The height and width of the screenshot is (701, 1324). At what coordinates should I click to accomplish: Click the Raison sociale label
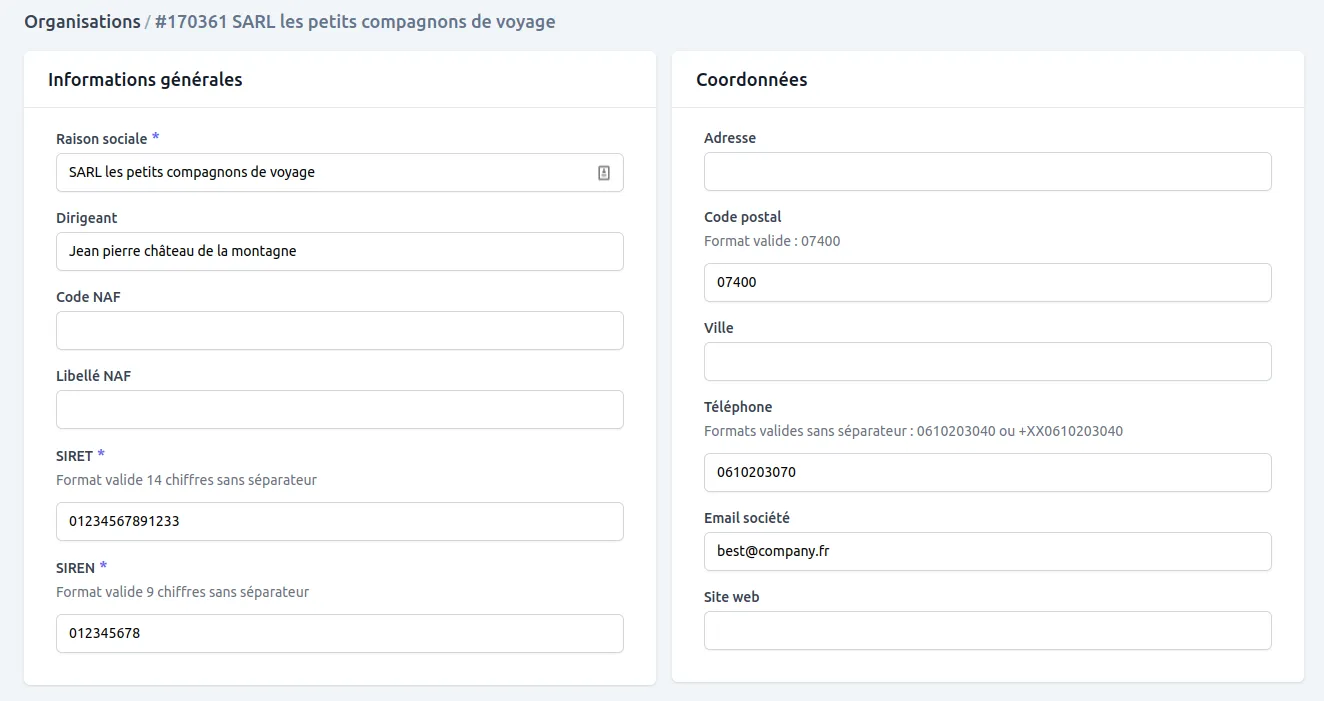pos(101,139)
